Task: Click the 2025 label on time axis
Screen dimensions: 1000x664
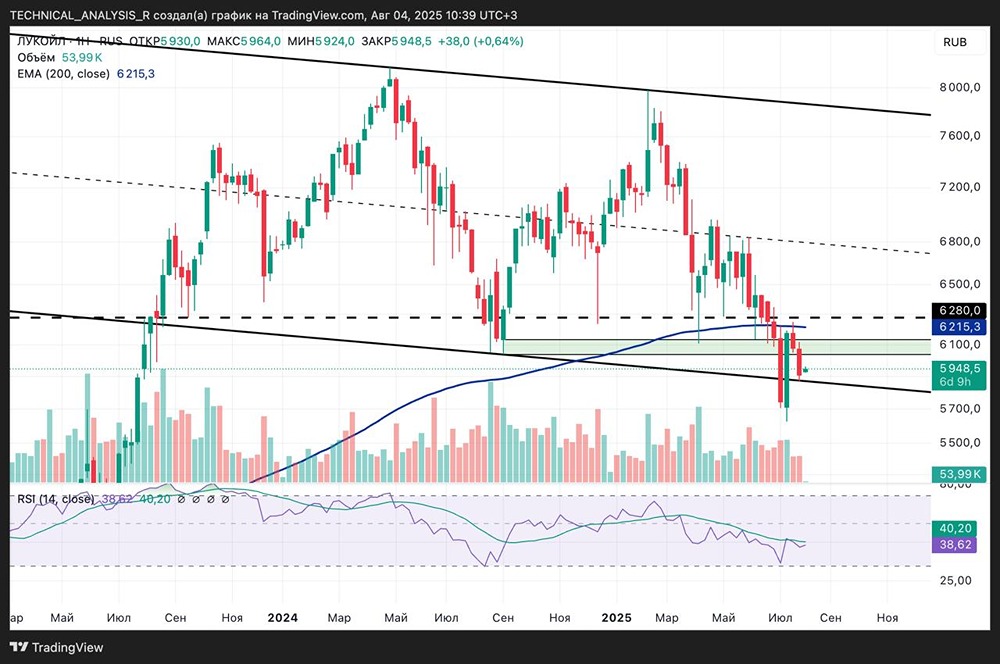Action: click(617, 617)
